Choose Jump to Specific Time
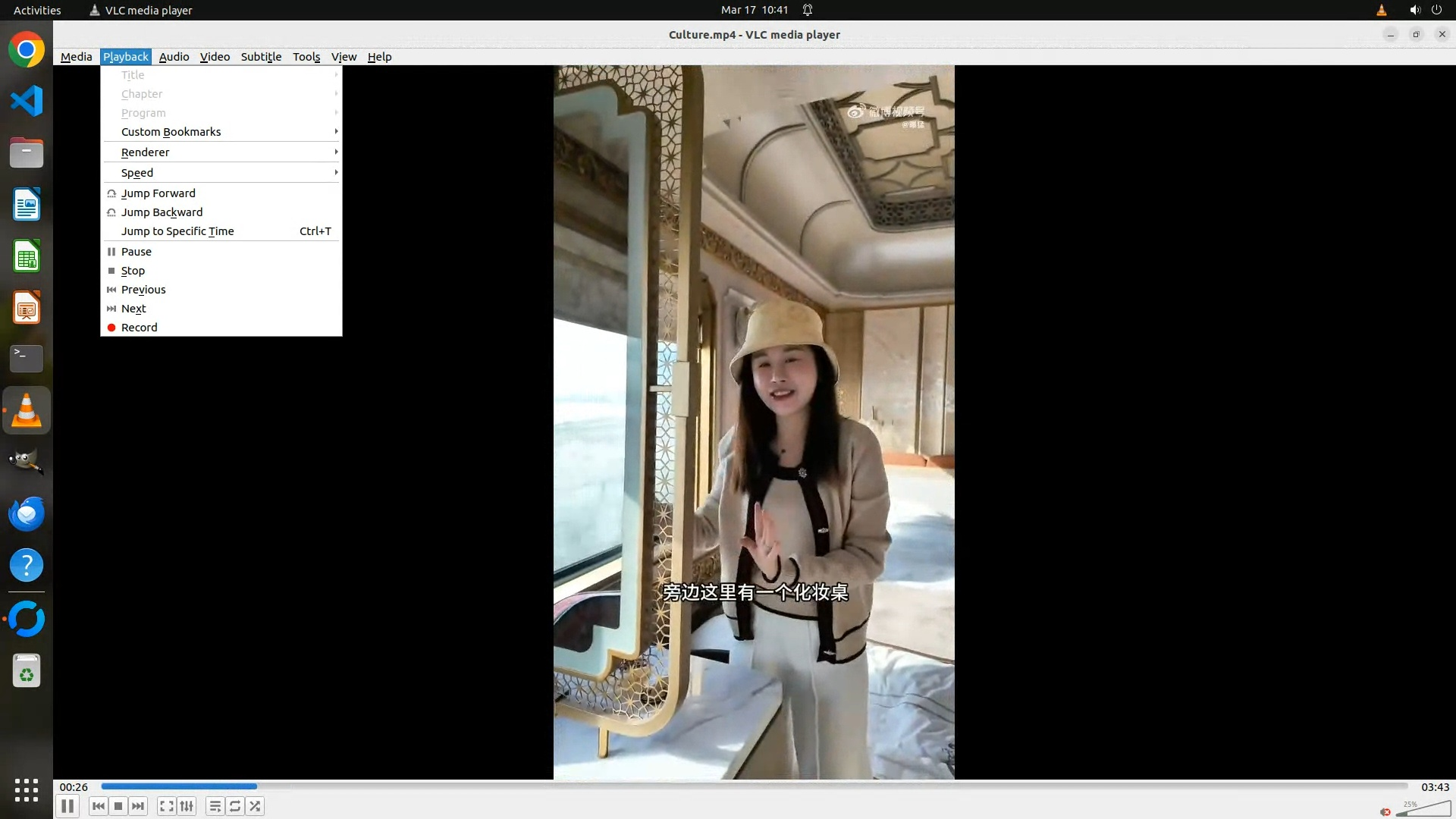The width and height of the screenshot is (1456, 819). click(x=177, y=231)
